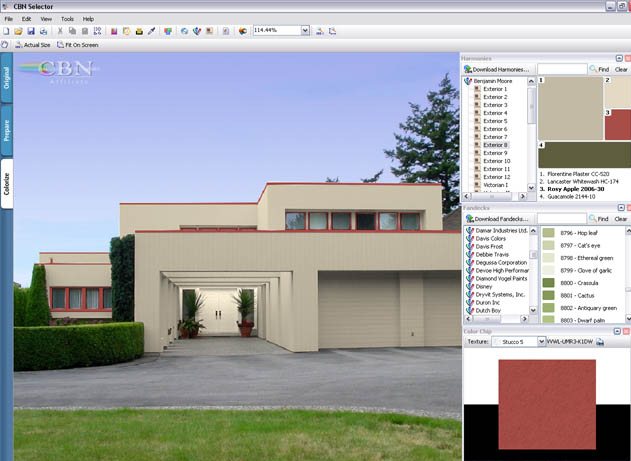This screenshot has height=461, width=631.
Task: Click the paint palette toolbar icon
Action: 242,31
